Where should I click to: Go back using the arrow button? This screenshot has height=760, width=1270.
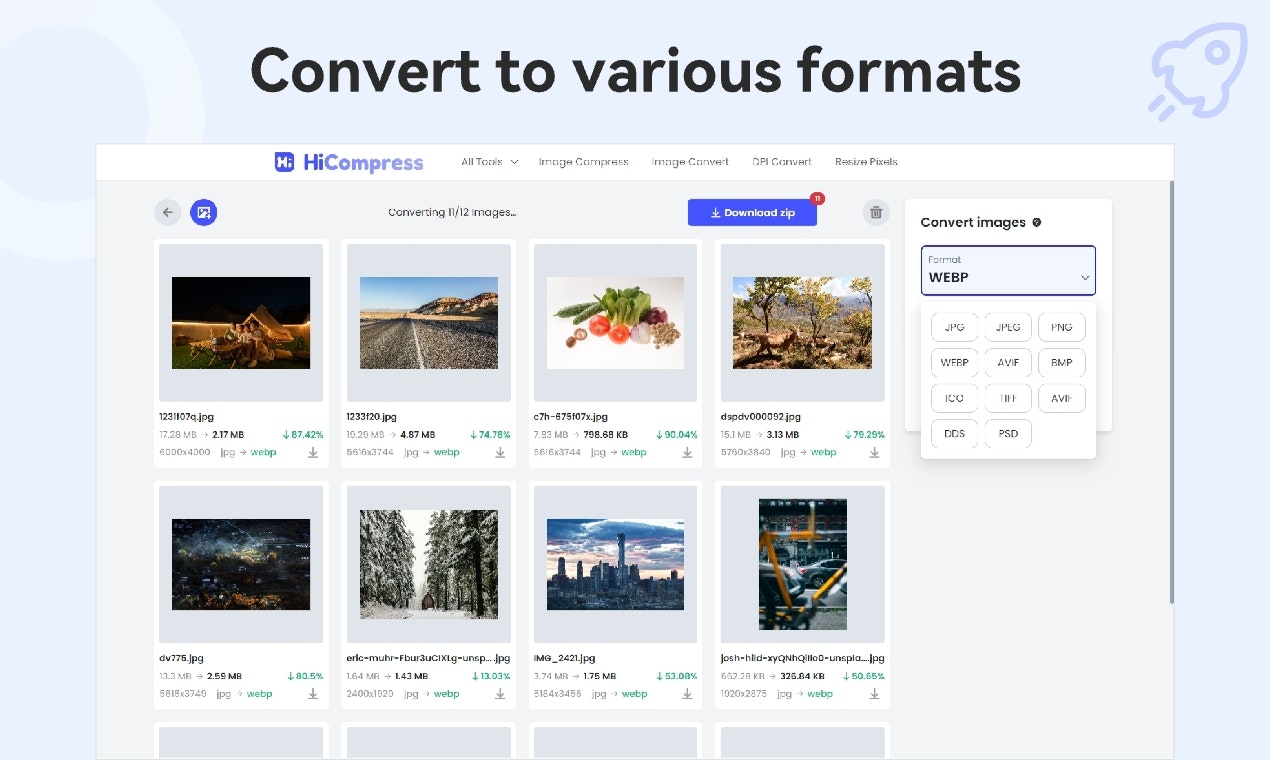167,212
